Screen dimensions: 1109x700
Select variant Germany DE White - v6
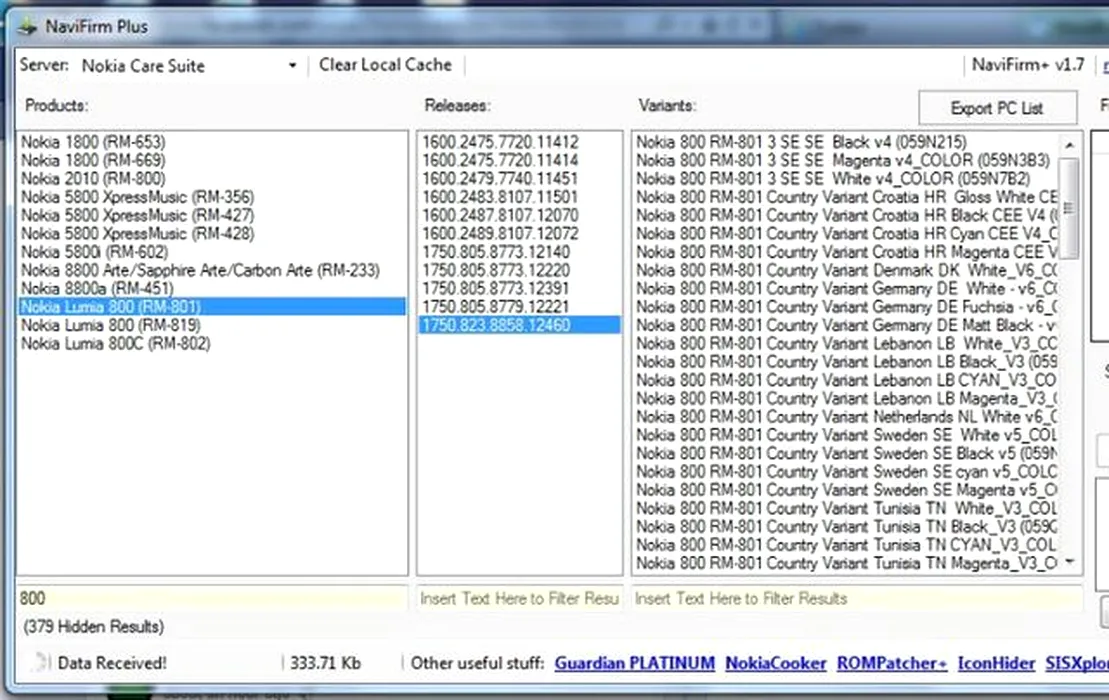pyautogui.click(x=847, y=288)
